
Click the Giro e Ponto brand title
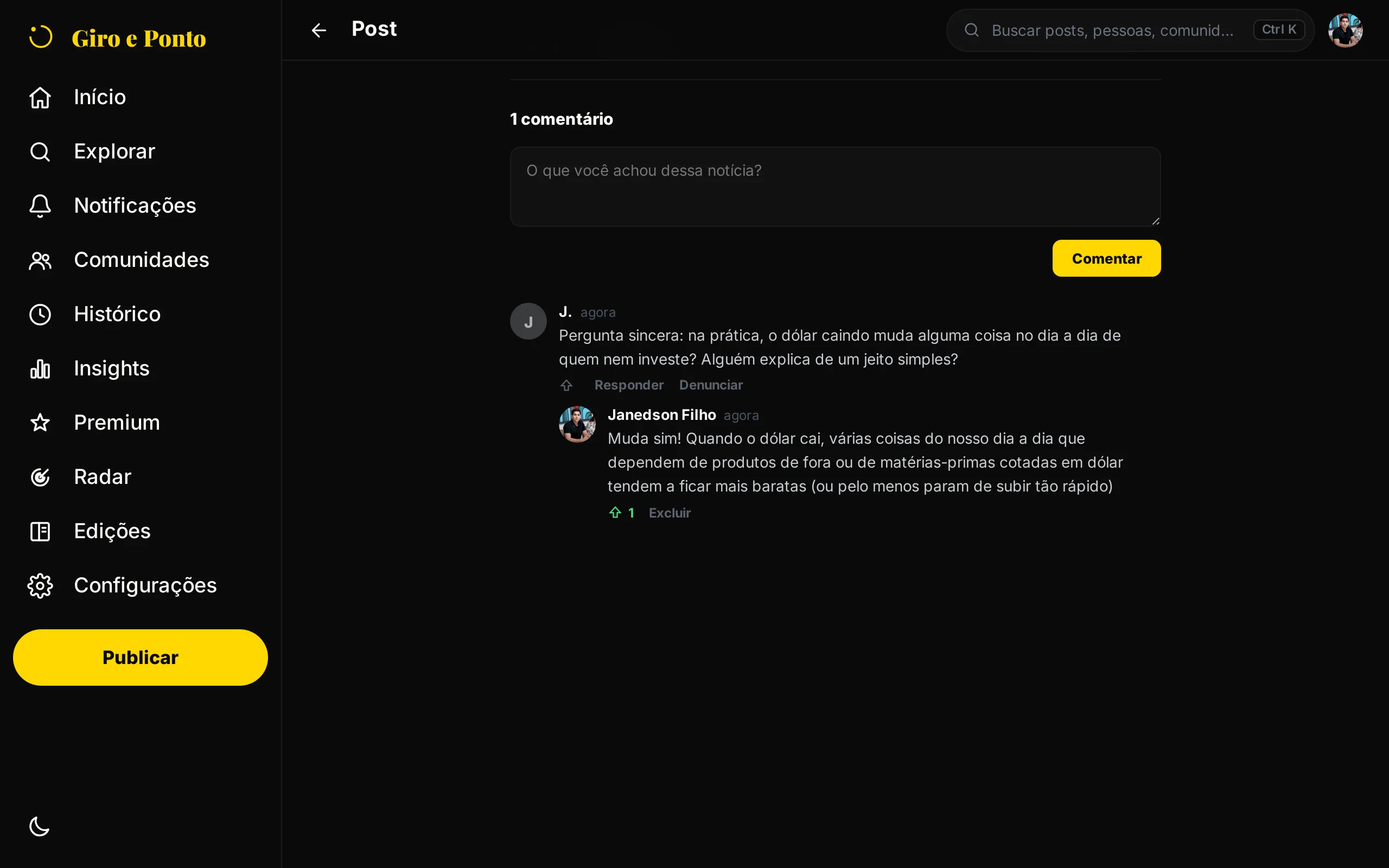[138, 39]
